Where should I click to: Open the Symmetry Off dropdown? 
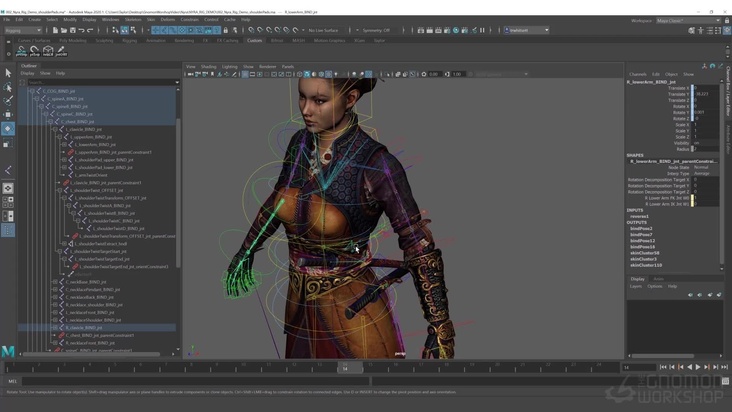coord(379,30)
